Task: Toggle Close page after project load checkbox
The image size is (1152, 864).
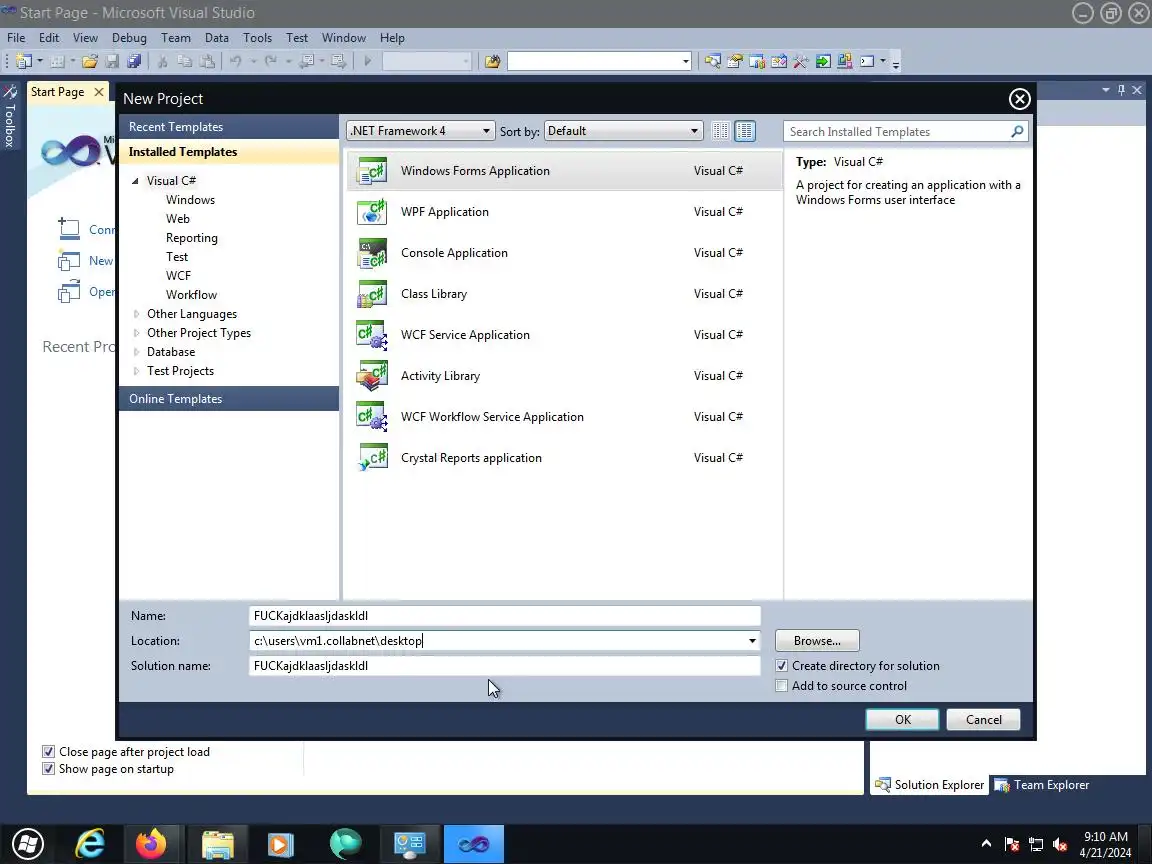Action: click(x=48, y=752)
